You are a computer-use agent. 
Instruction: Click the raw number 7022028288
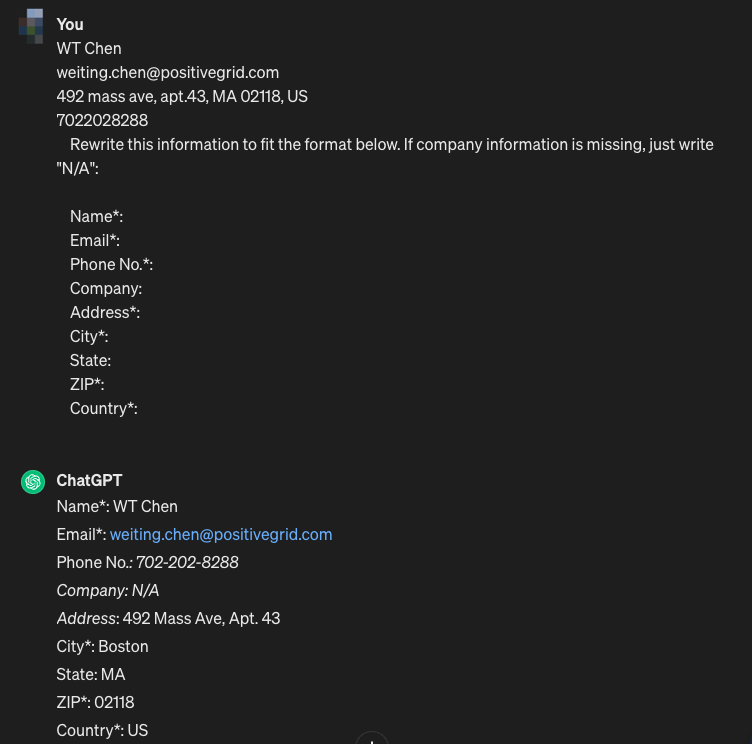click(102, 120)
